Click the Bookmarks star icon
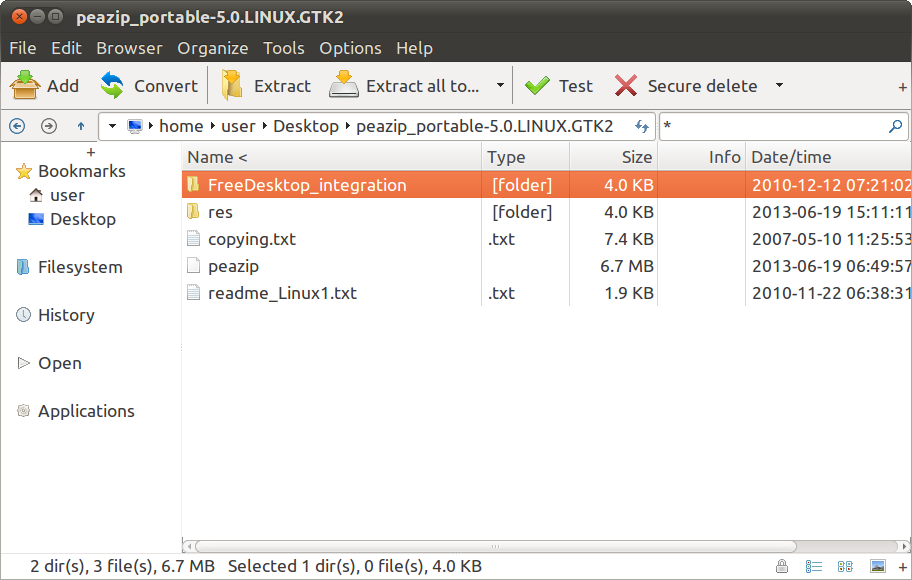 24,172
